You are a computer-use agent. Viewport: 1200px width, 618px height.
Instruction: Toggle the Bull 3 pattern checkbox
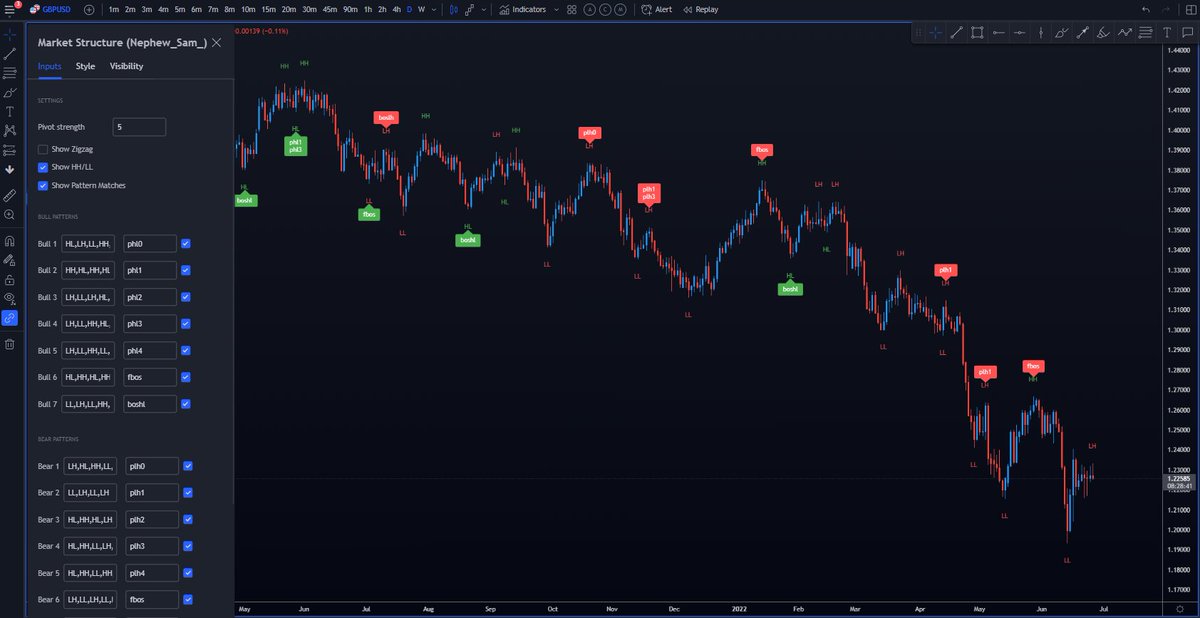(x=187, y=297)
